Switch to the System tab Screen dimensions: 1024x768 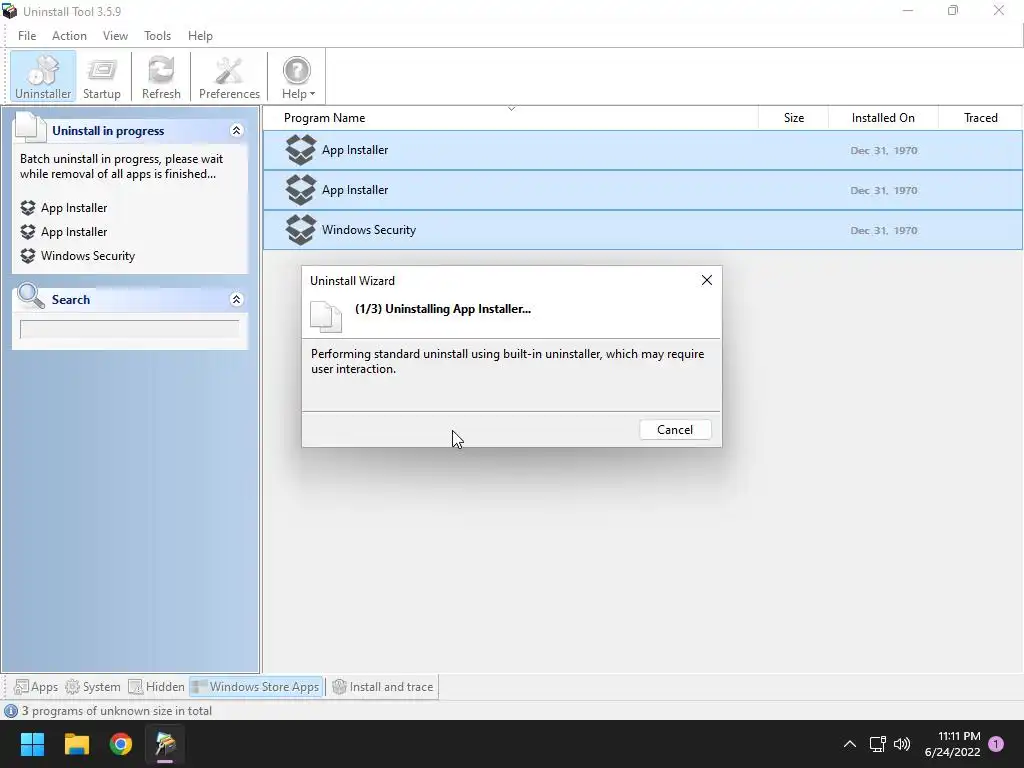coord(93,687)
